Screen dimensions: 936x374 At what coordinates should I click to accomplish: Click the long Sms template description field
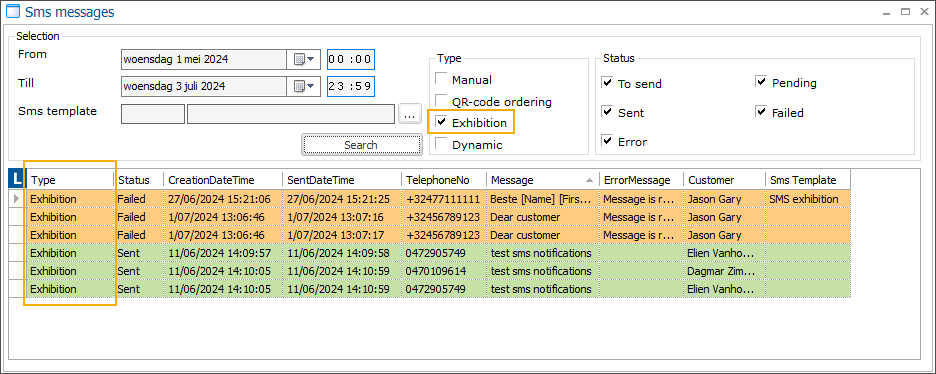click(x=291, y=114)
